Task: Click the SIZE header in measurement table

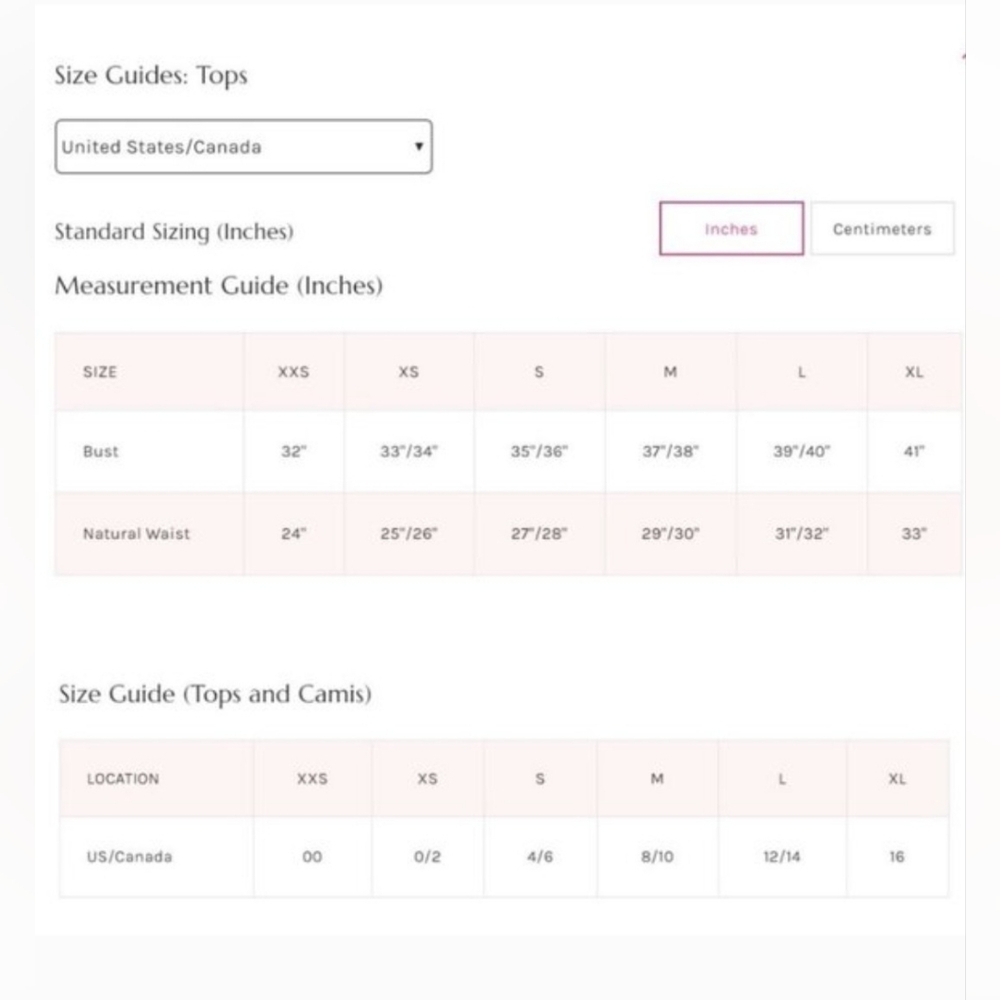Action: tap(100, 372)
